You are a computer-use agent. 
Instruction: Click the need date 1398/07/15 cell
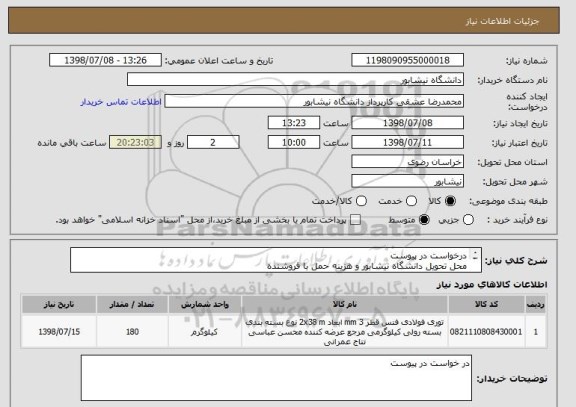(59, 332)
